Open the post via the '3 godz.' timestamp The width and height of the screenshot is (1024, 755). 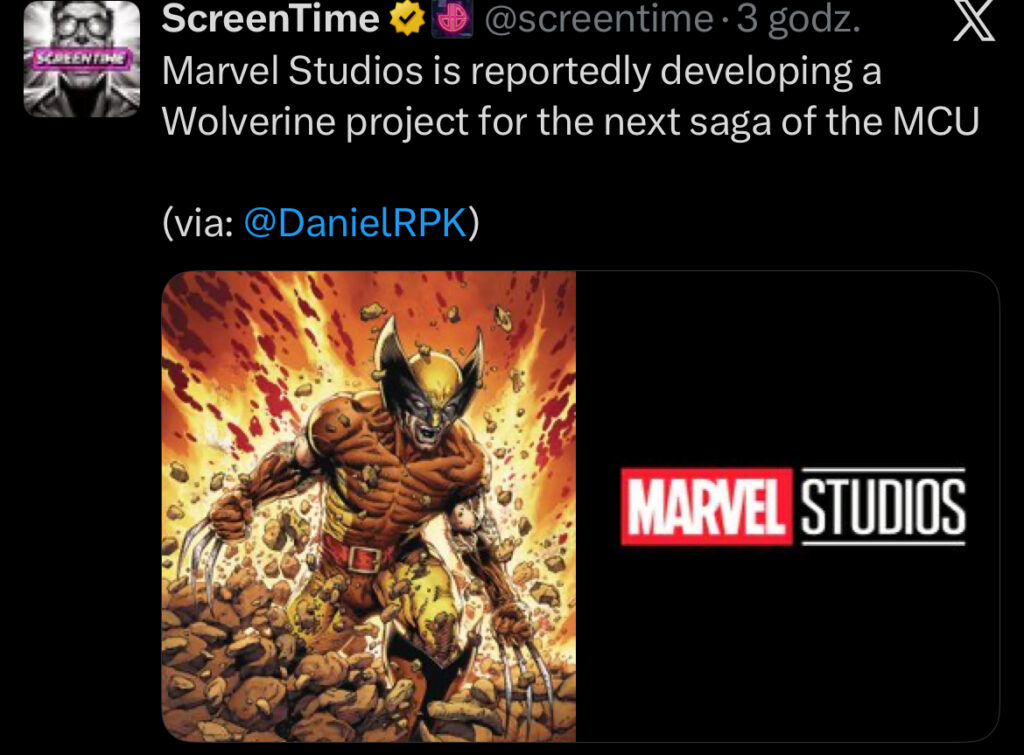point(799,20)
